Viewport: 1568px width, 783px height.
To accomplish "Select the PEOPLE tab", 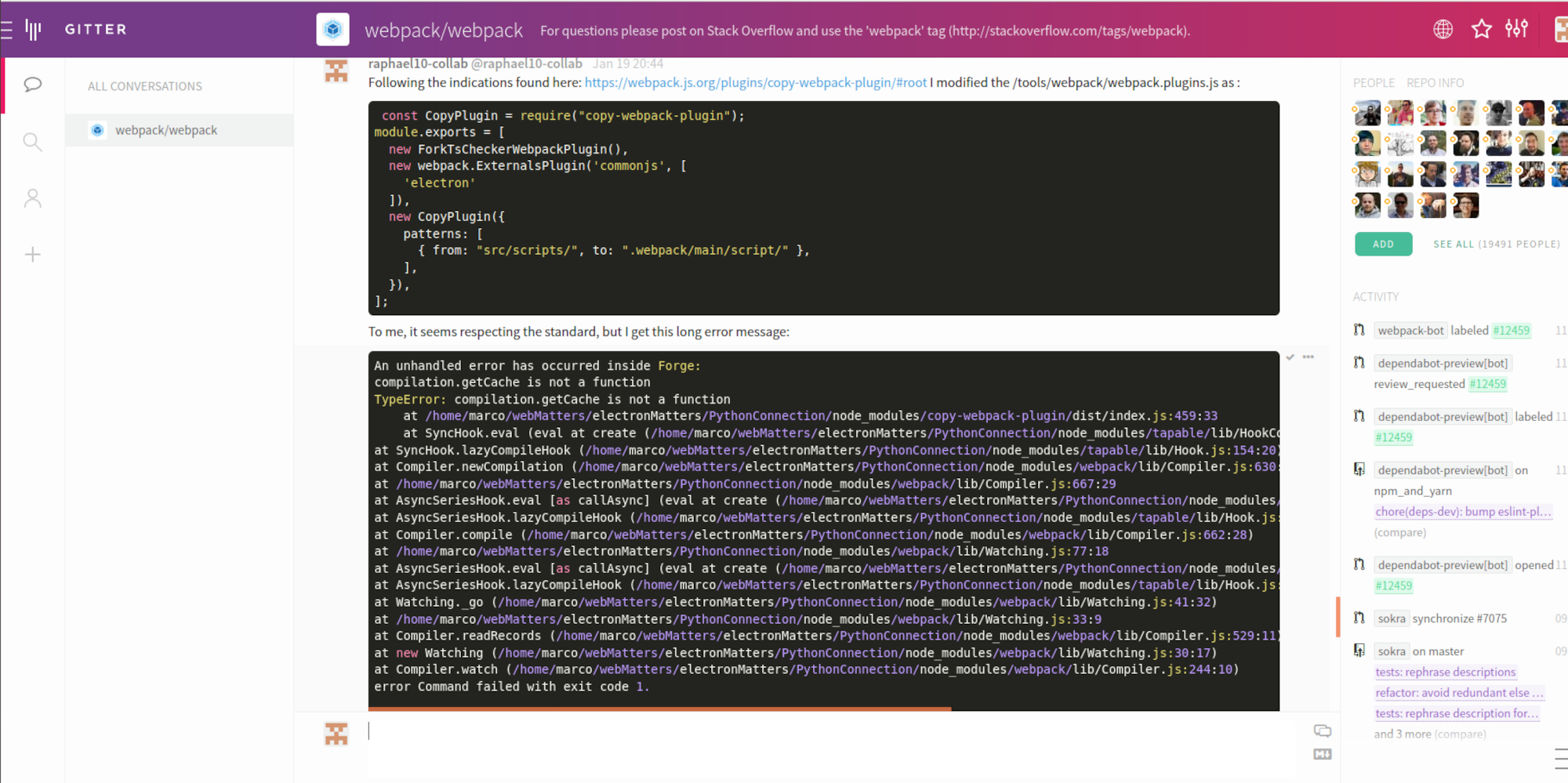I will (x=1374, y=82).
